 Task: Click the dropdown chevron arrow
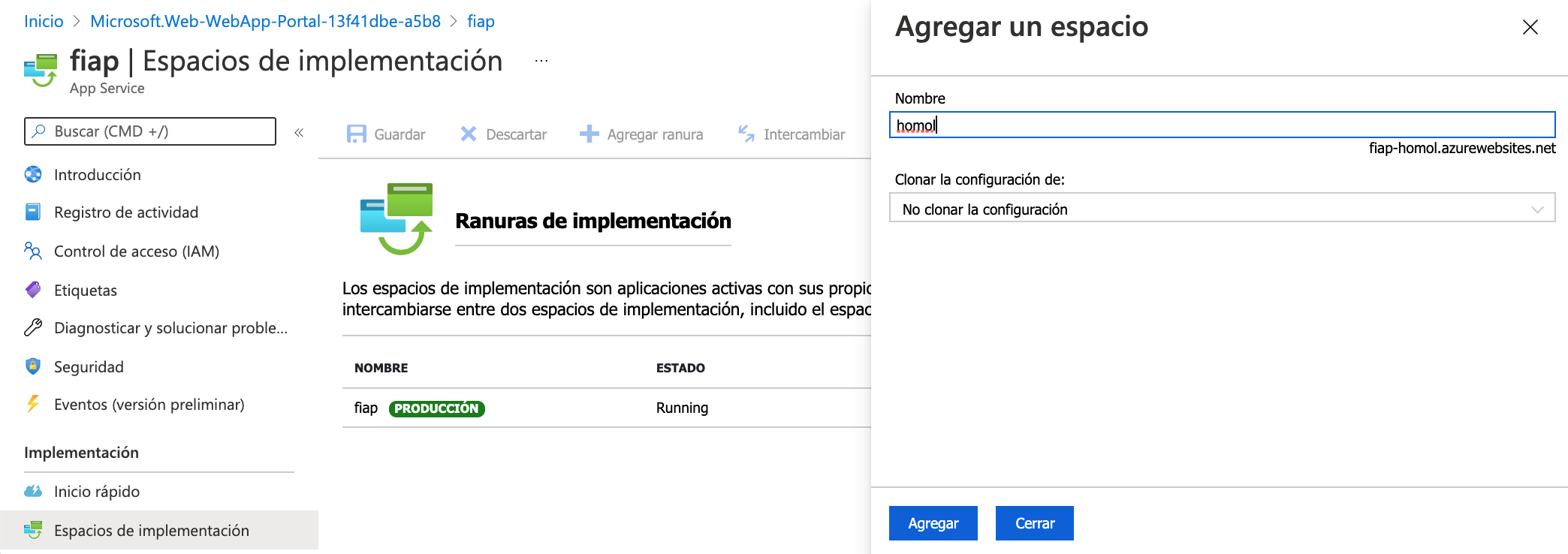pos(1537,209)
